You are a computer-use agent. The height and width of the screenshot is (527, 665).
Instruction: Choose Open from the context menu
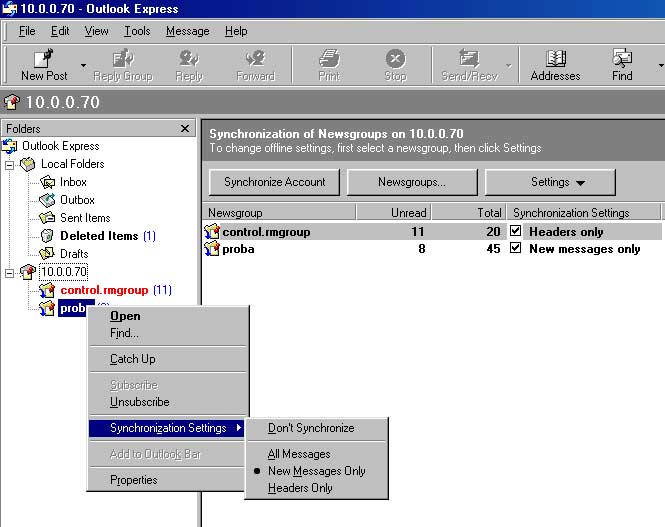point(168,316)
